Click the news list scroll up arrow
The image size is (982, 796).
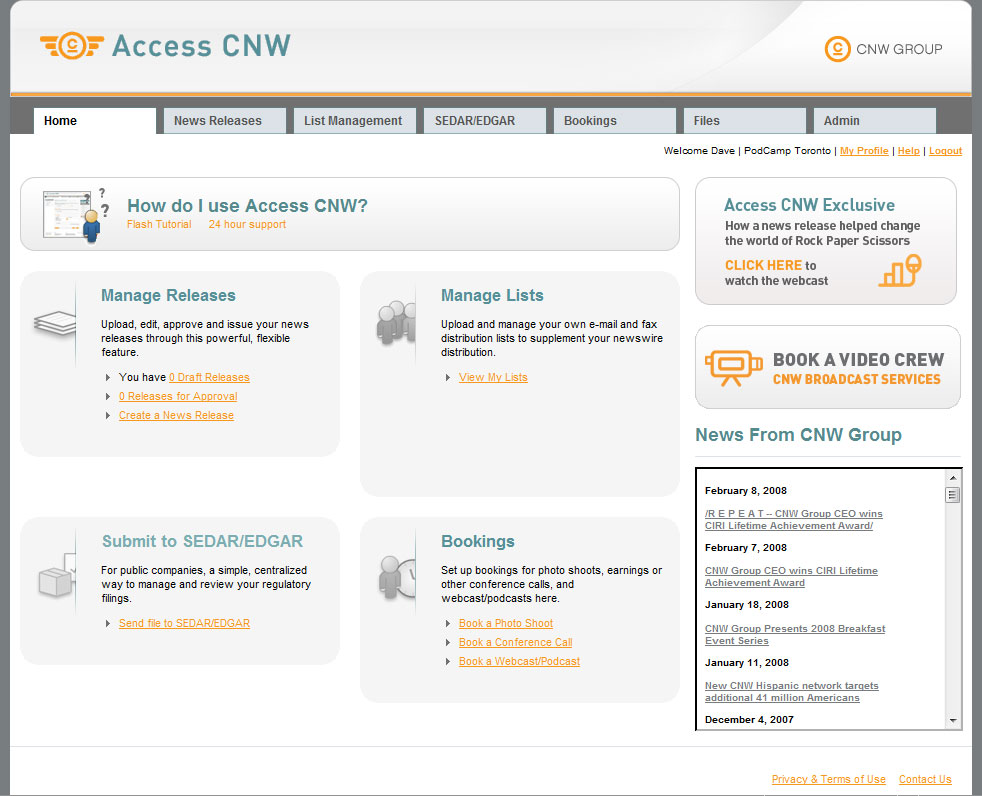[x=953, y=478]
